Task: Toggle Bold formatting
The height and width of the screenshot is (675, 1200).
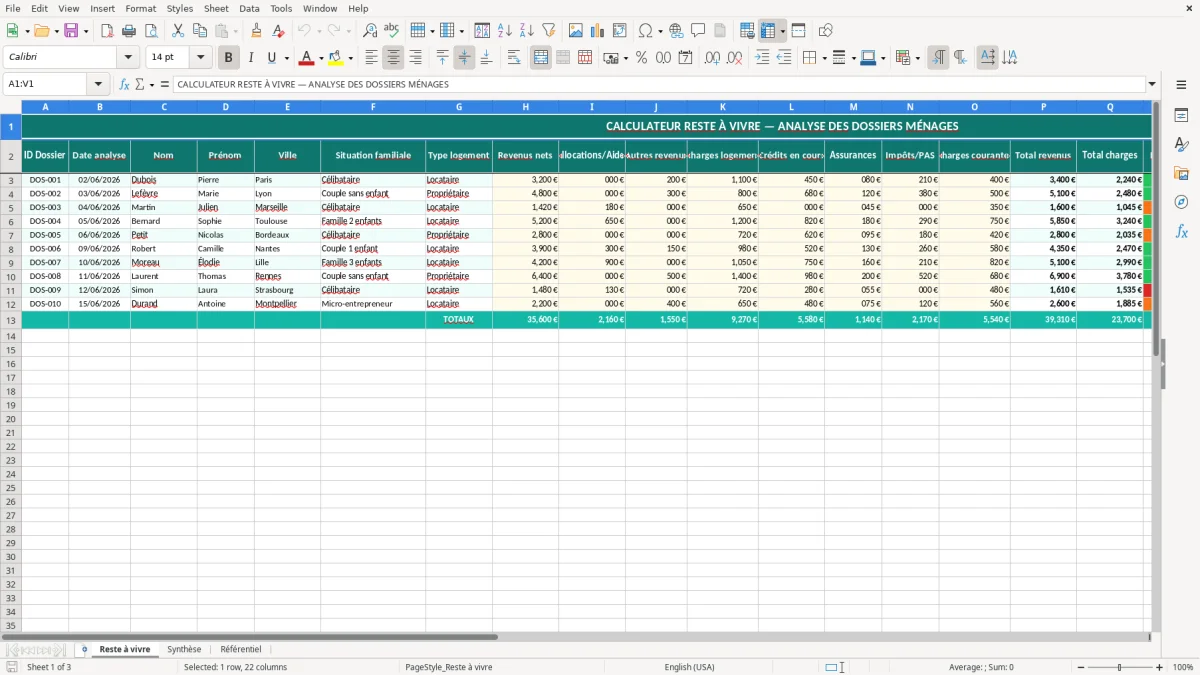Action: [x=229, y=58]
